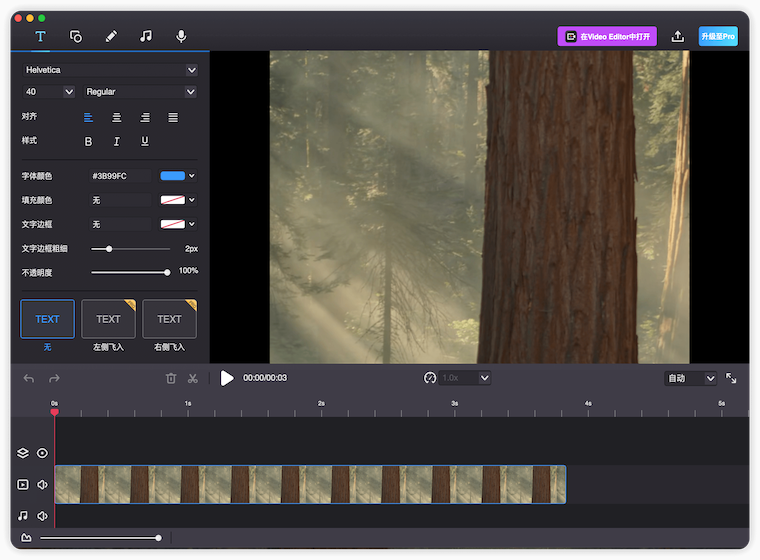
Task: Click the 在Video Editor中打开 button
Action: [x=607, y=36]
